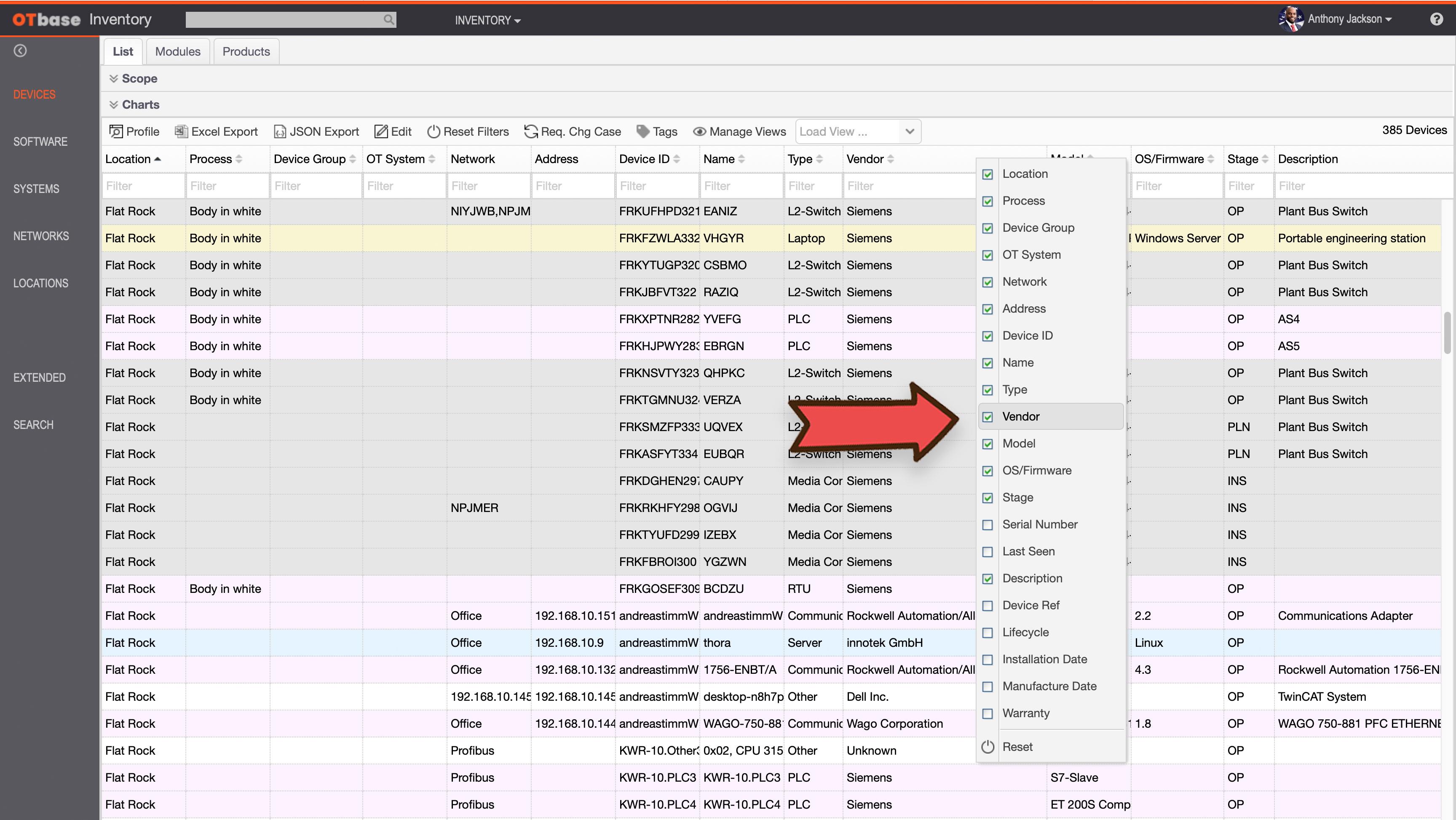Open the help question mark icon
The image size is (1456, 820).
[1436, 20]
